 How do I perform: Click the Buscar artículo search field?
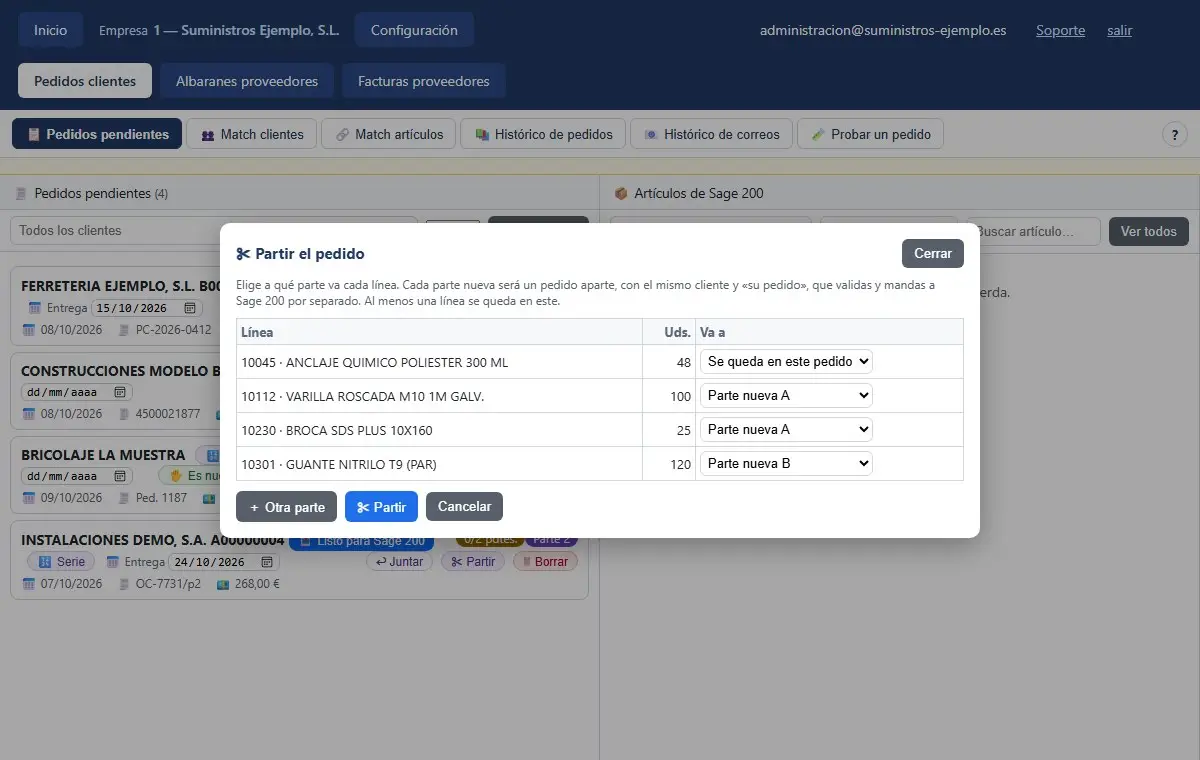(1035, 231)
